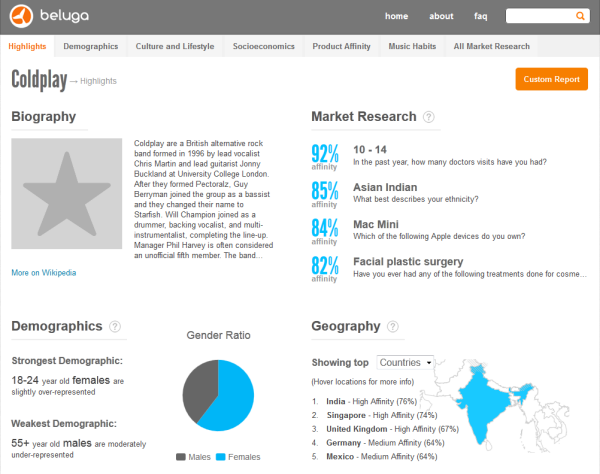This screenshot has width=600, height=474.
Task: Open the Culture and Lifestyle tab
Action: (175, 46)
